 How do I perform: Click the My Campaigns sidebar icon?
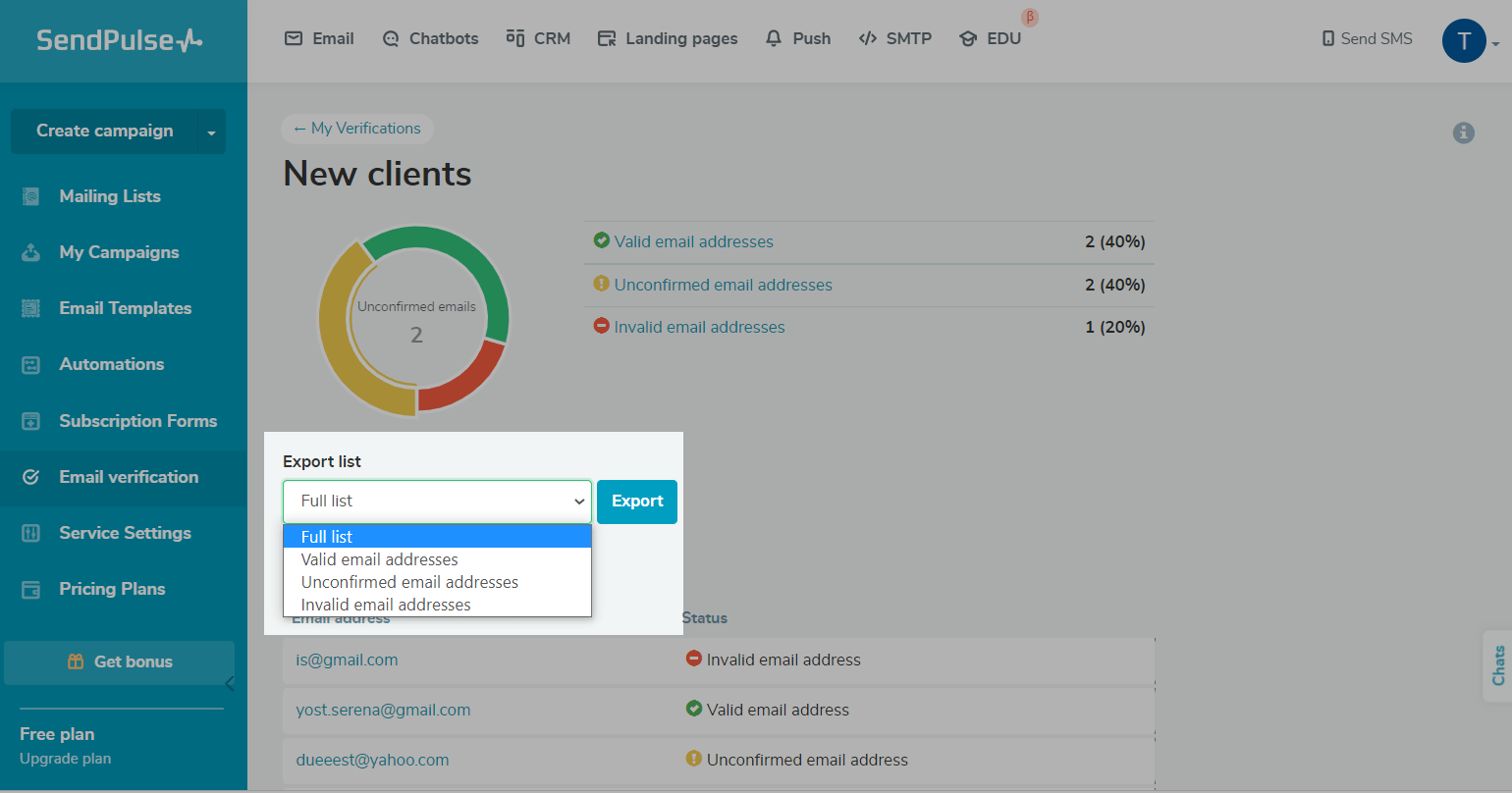point(31,252)
